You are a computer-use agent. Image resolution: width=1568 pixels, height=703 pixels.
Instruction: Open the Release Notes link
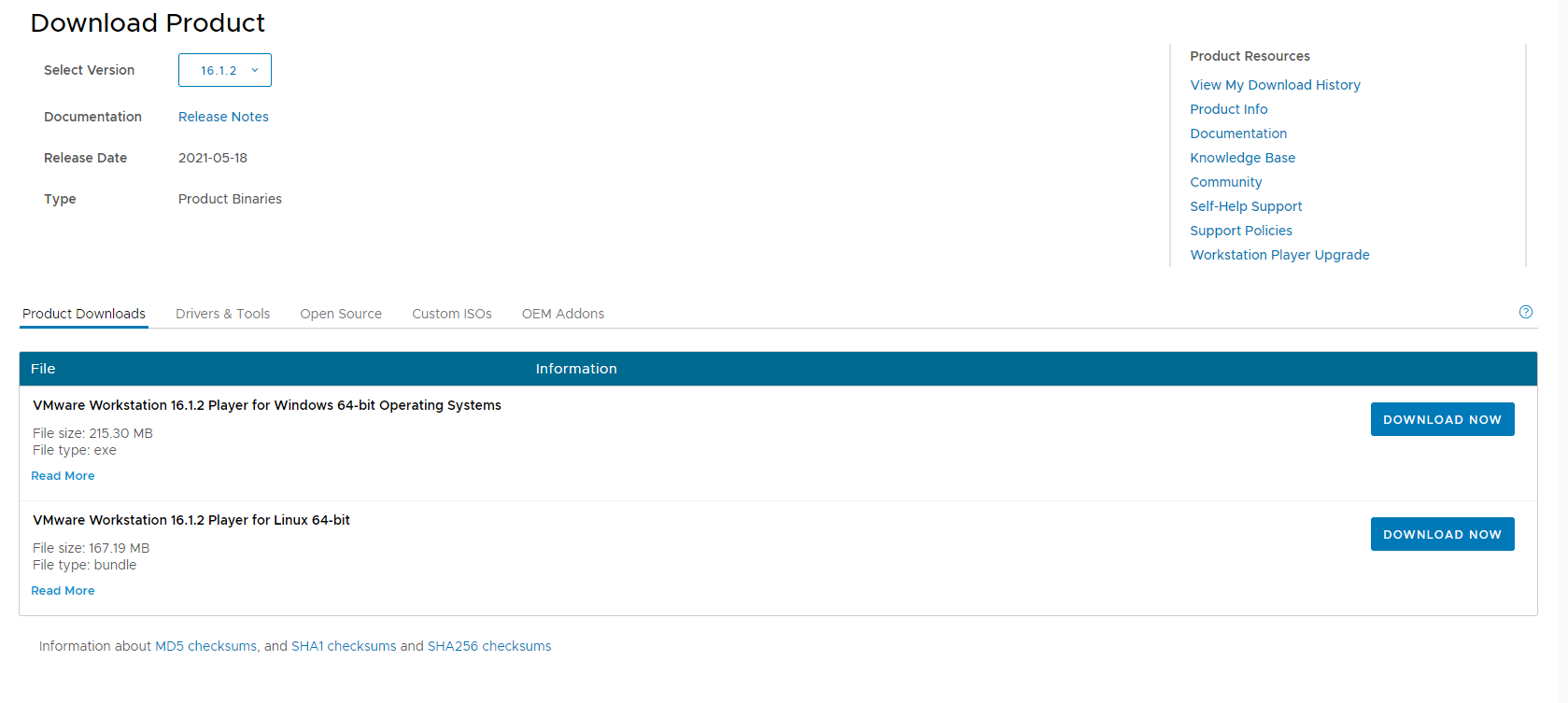click(223, 117)
